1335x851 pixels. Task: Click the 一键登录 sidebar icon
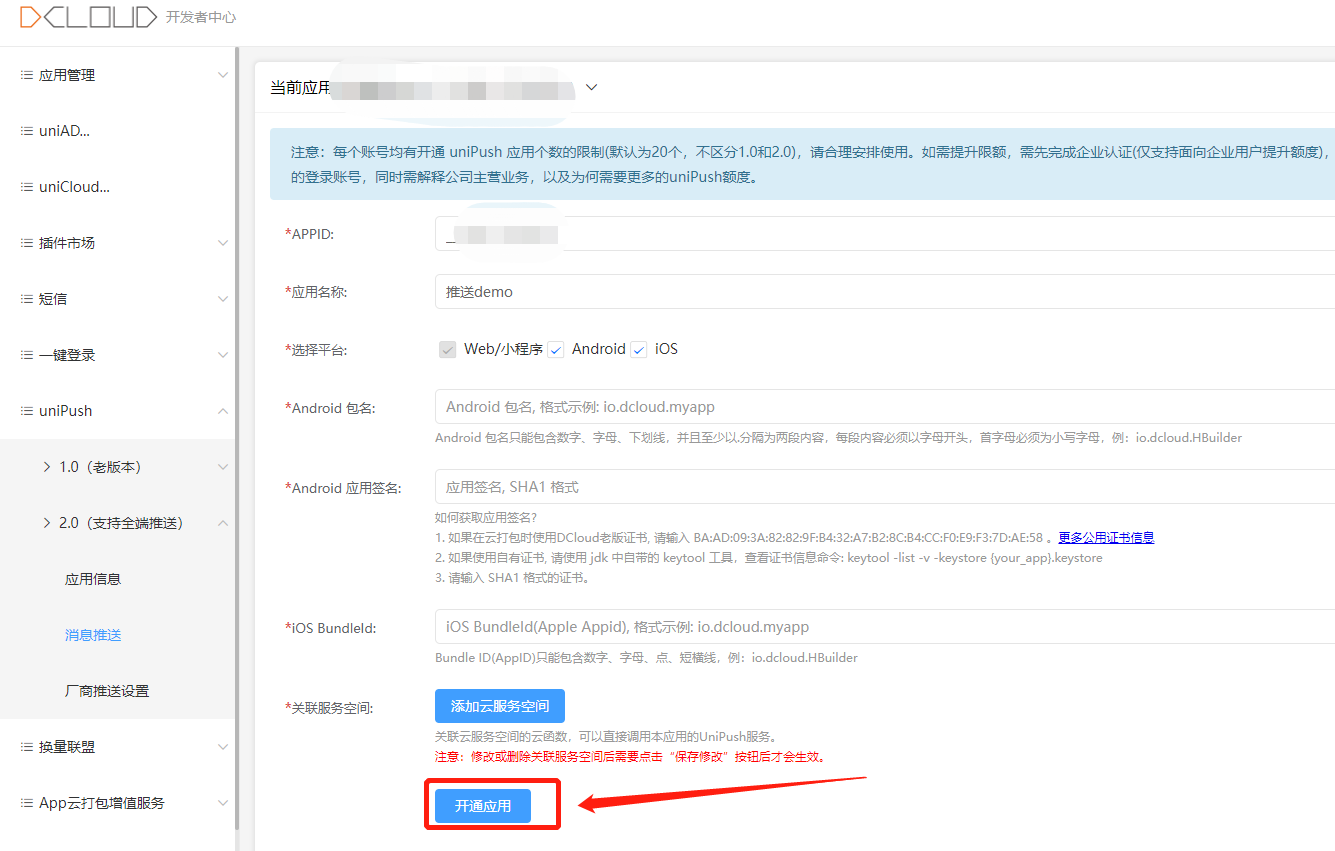click(x=25, y=354)
